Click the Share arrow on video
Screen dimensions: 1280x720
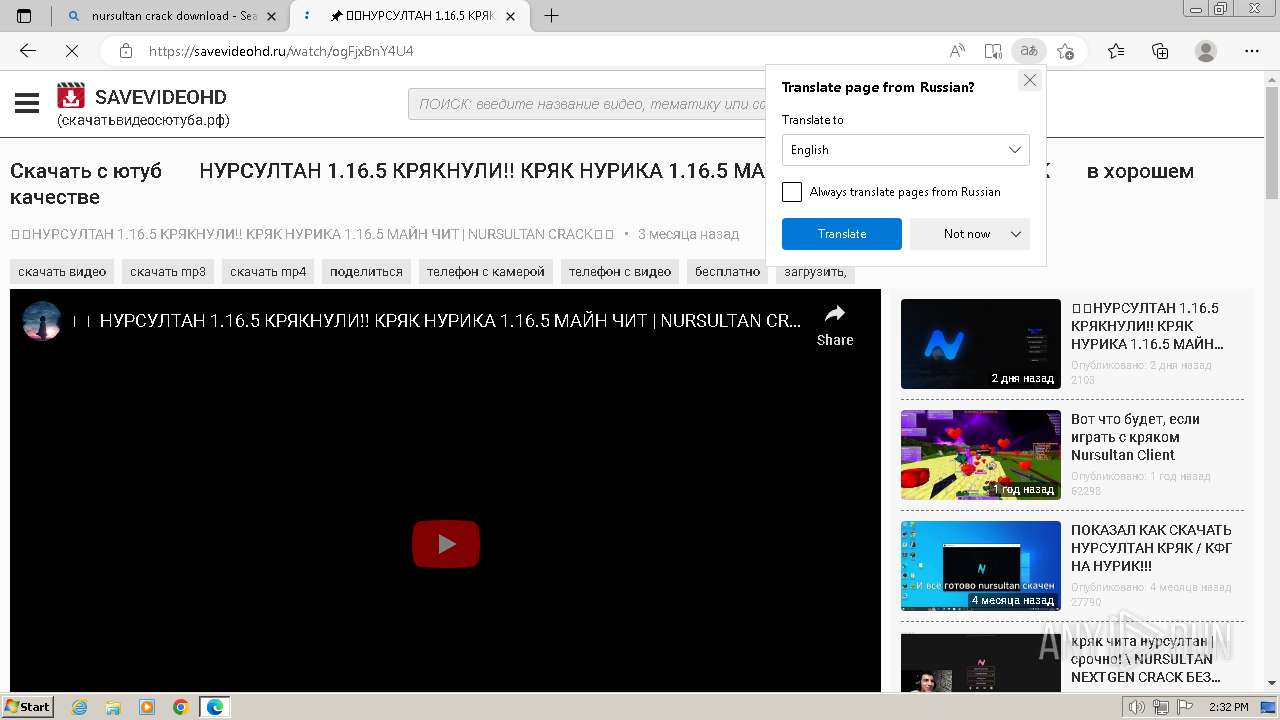point(835,314)
